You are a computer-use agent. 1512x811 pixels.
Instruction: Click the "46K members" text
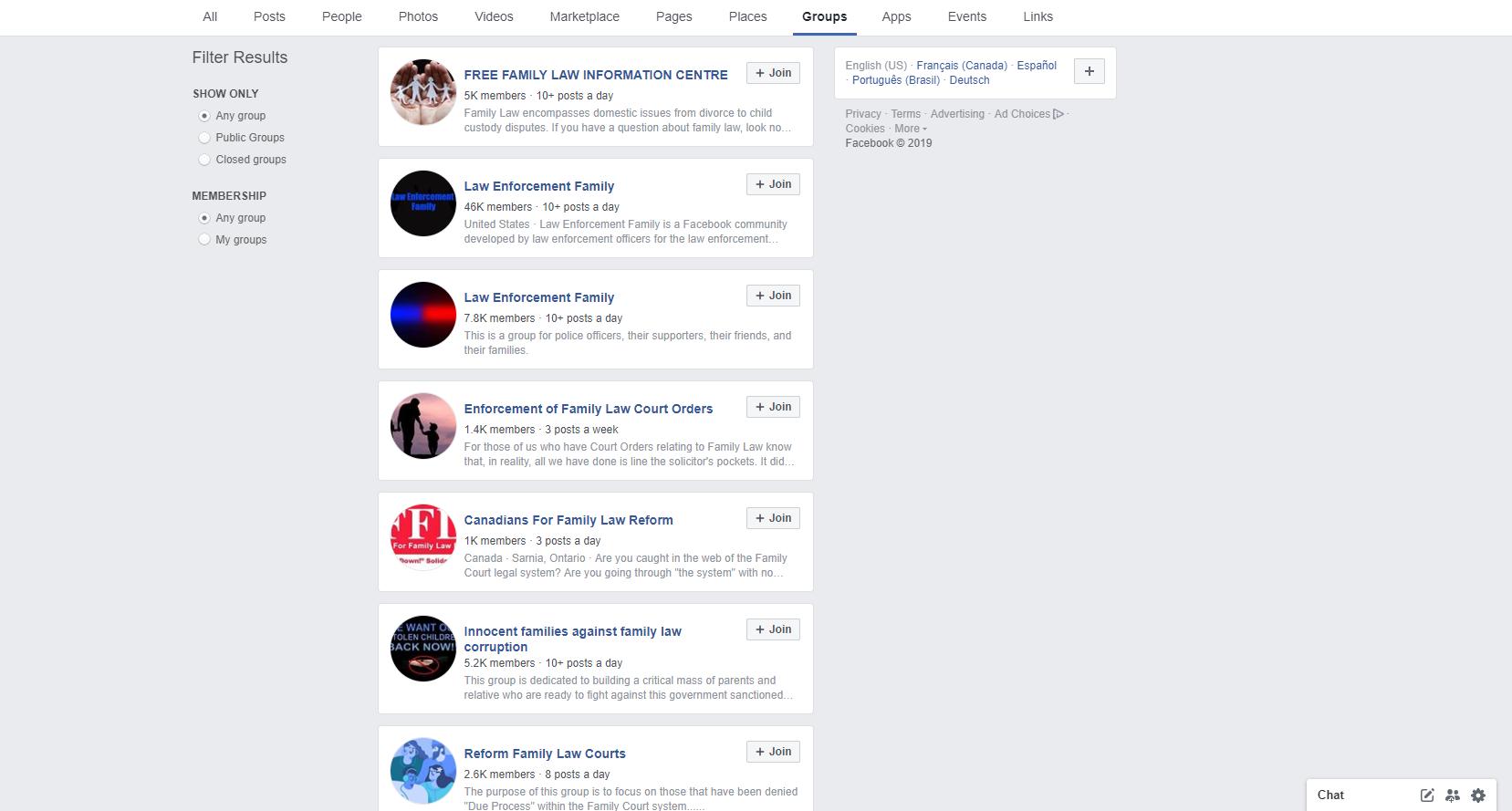click(498, 207)
